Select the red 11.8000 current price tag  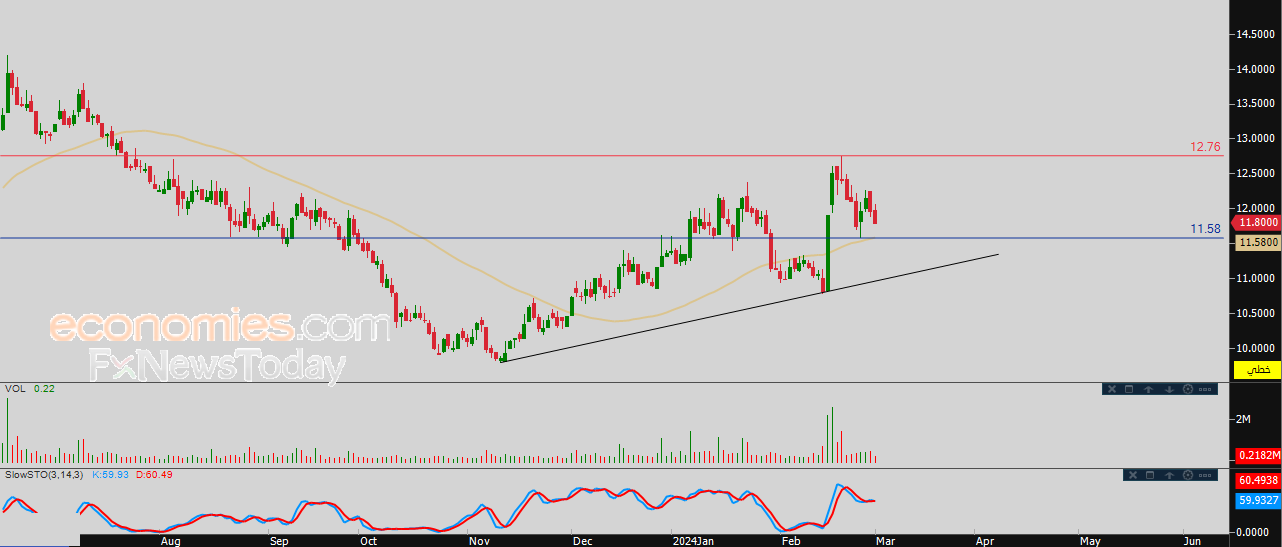pyautogui.click(x=1256, y=223)
